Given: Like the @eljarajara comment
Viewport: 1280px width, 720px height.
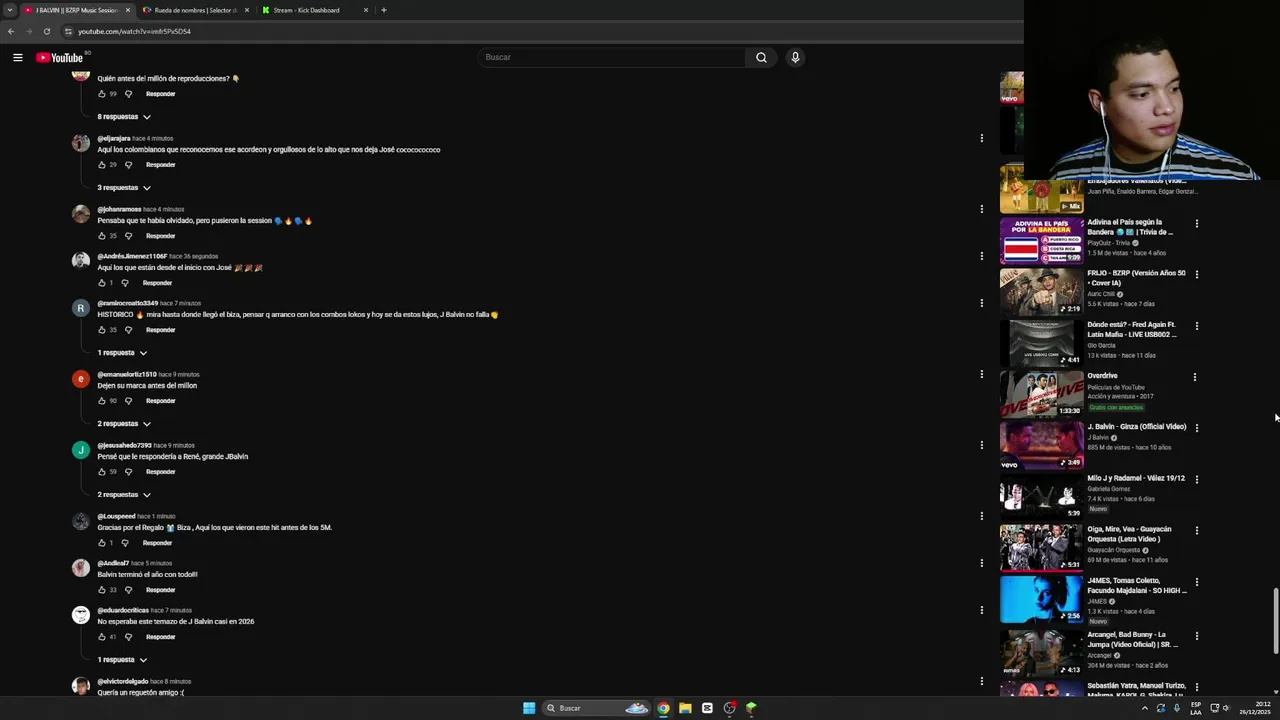Looking at the screenshot, I should 101,165.
